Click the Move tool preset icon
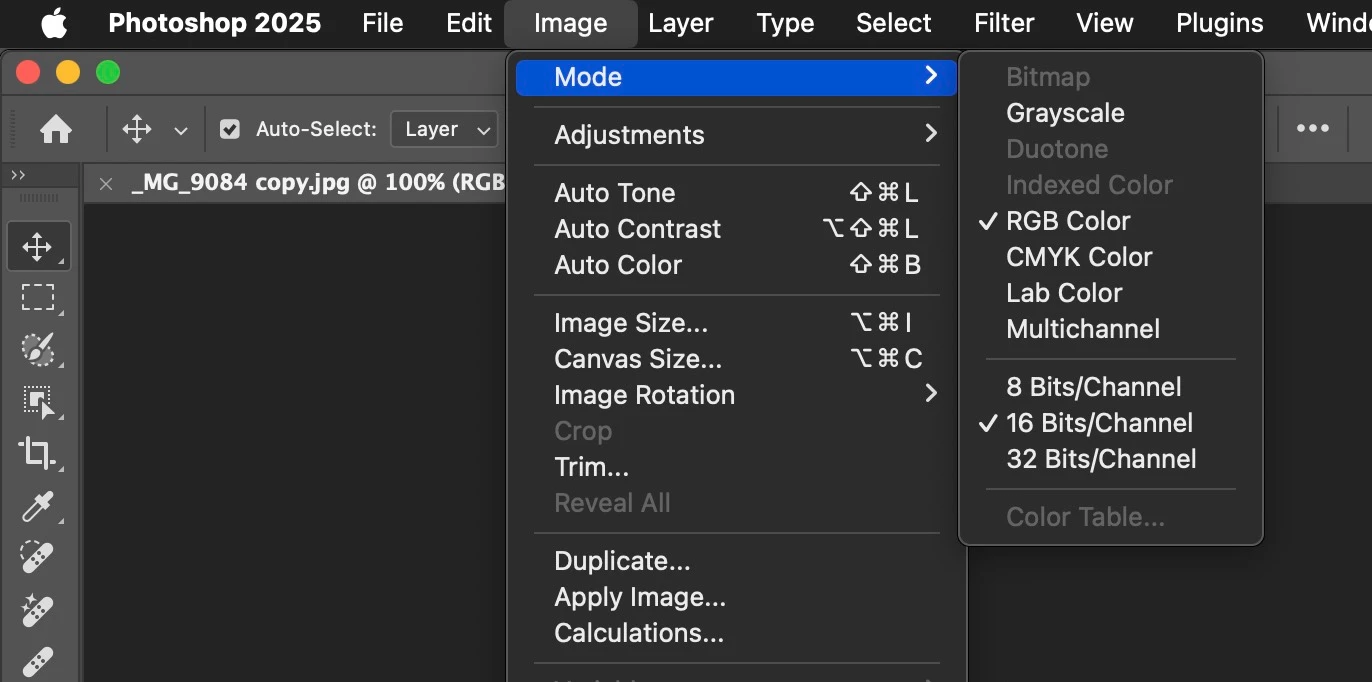The width and height of the screenshot is (1372, 682). [136, 129]
